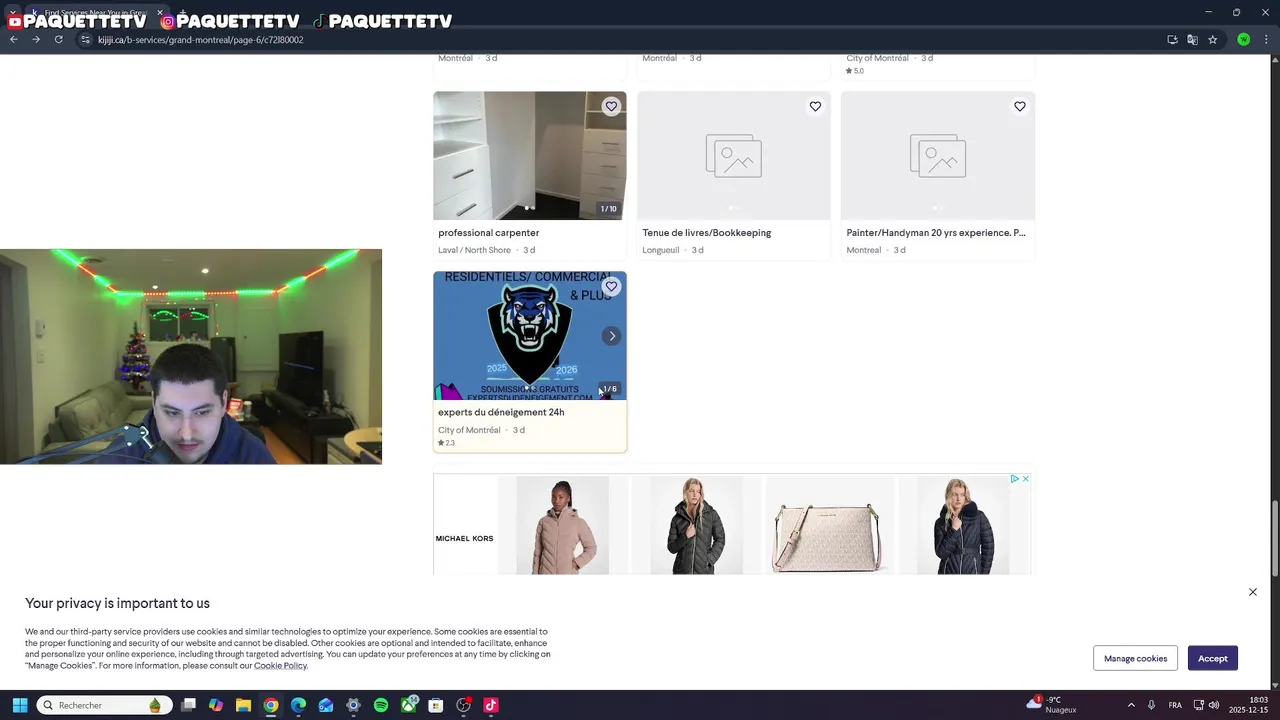This screenshot has width=1280, height=720.
Task: Open Task View from the taskbar
Action: [x=188, y=705]
